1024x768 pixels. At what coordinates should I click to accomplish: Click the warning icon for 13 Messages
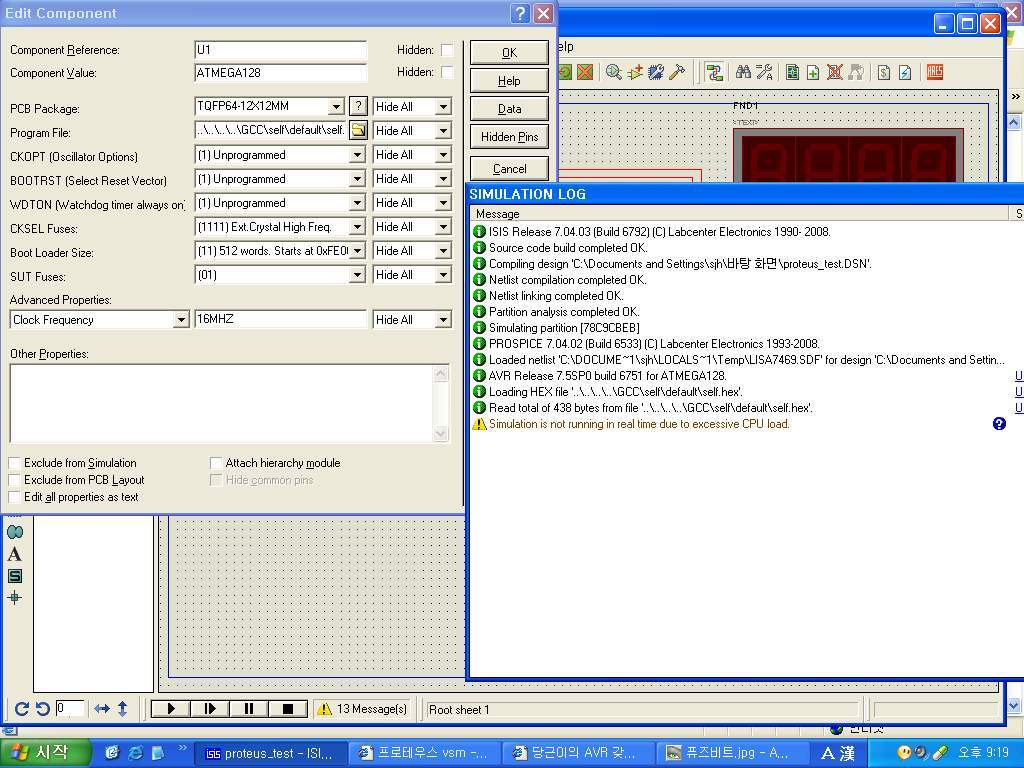tap(324, 709)
